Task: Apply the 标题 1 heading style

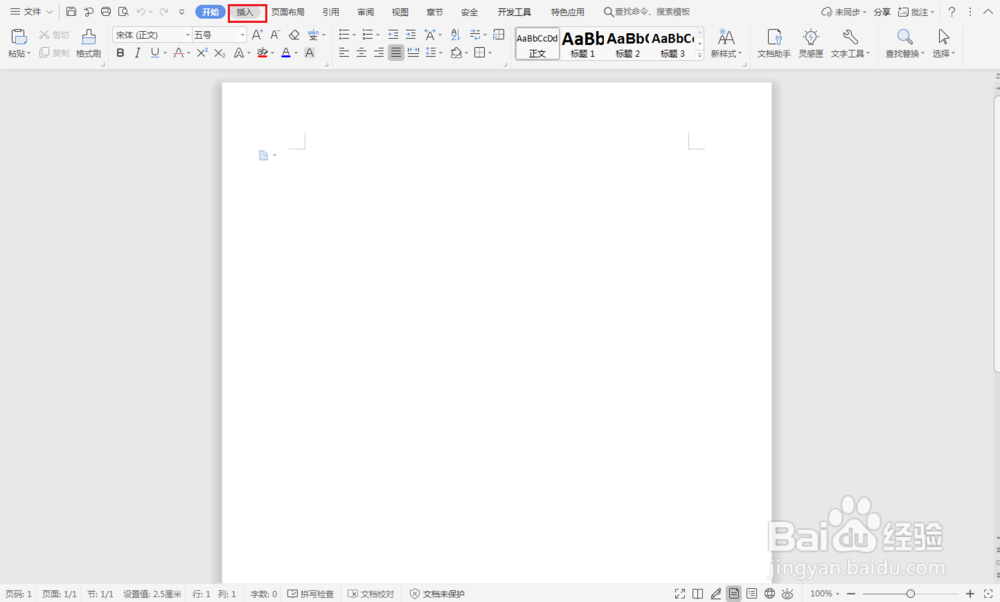Action: [583, 43]
